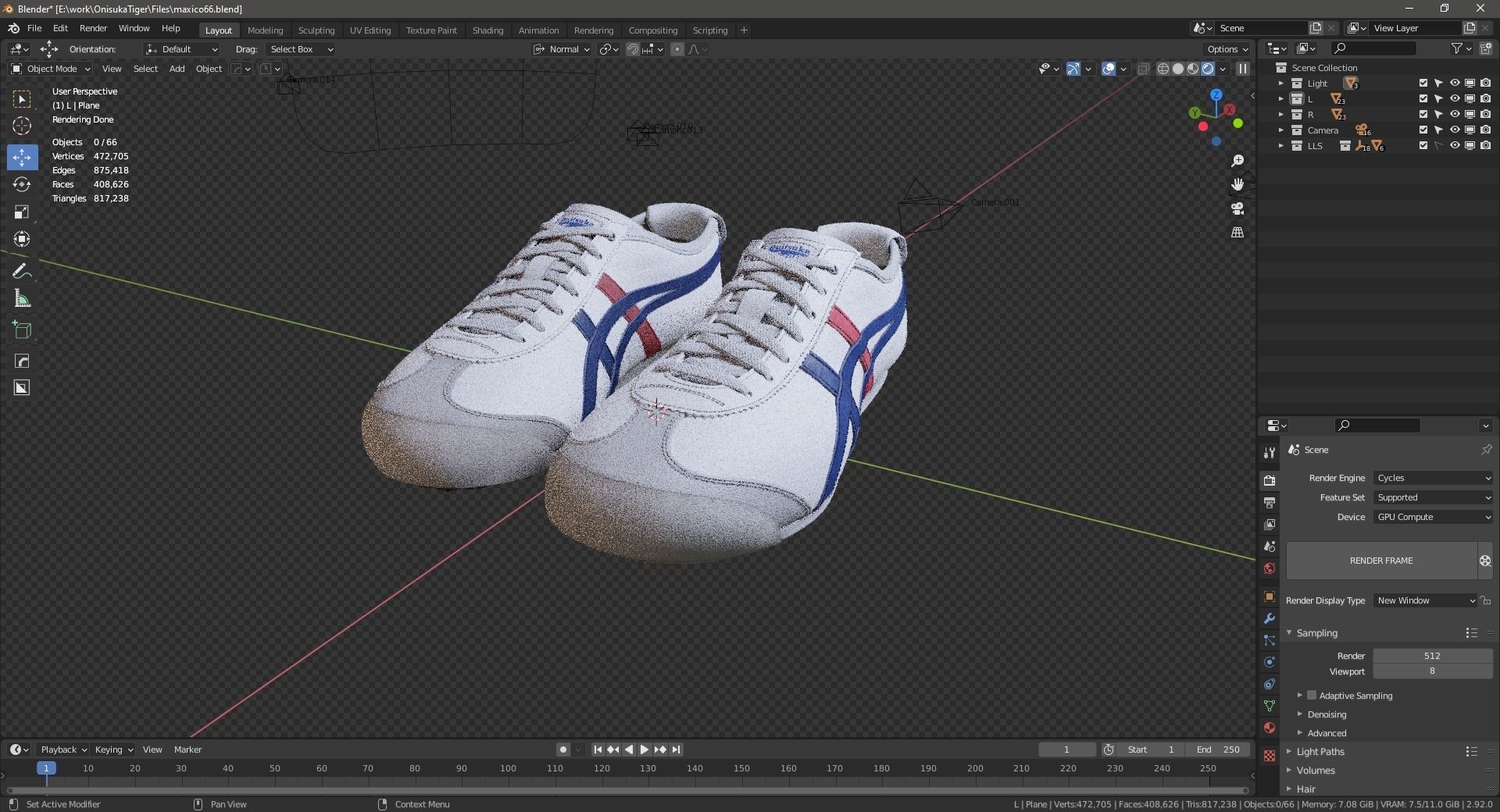Open the Options popover button
Image resolution: width=1500 pixels, height=812 pixels.
1227,49
